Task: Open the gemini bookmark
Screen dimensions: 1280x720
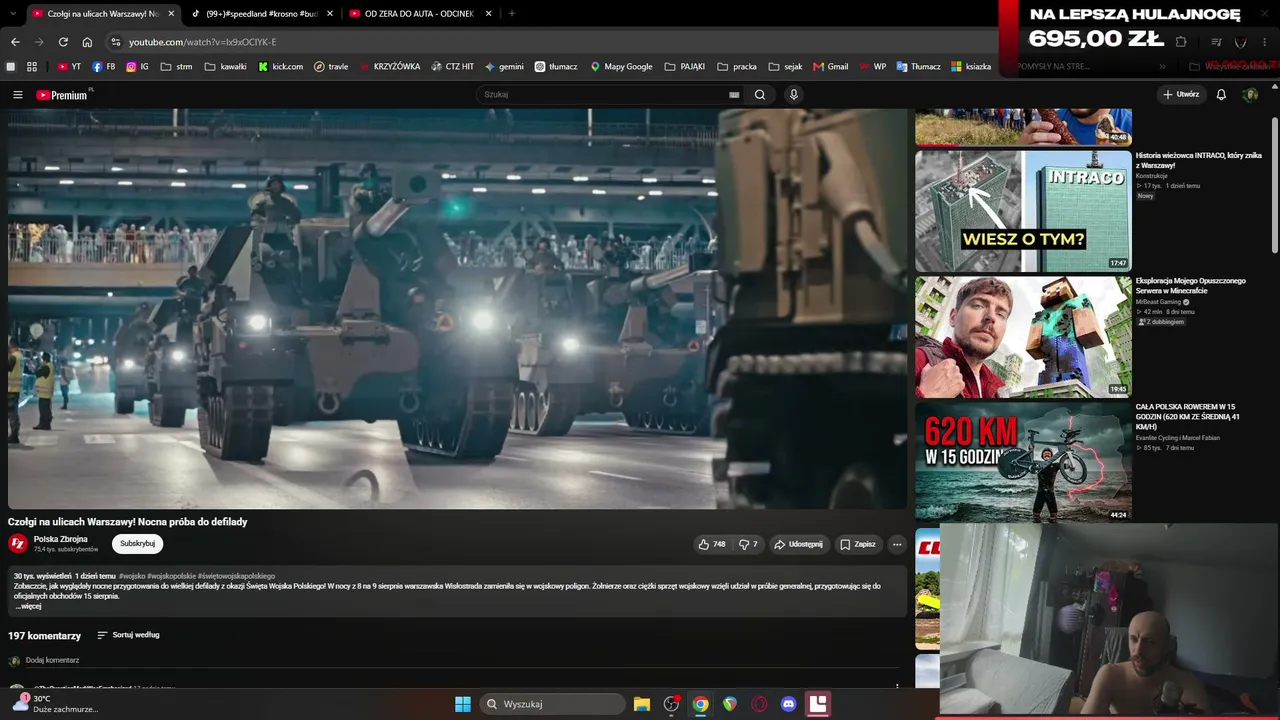Action: point(504,67)
